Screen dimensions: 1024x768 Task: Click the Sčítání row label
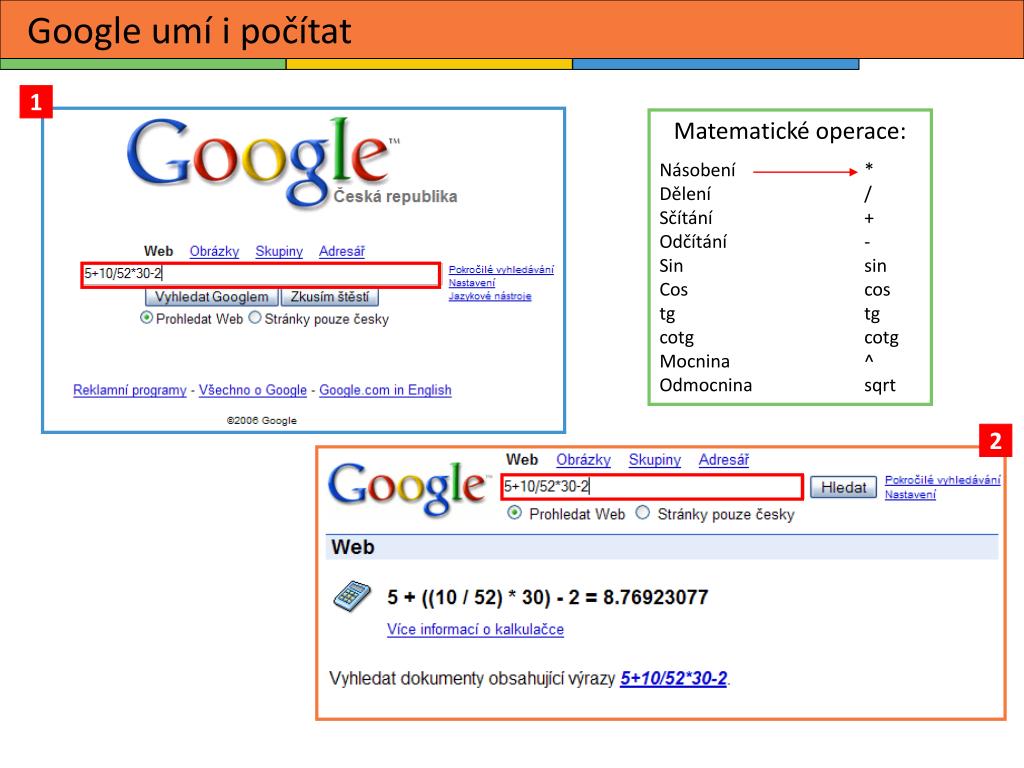(x=686, y=218)
